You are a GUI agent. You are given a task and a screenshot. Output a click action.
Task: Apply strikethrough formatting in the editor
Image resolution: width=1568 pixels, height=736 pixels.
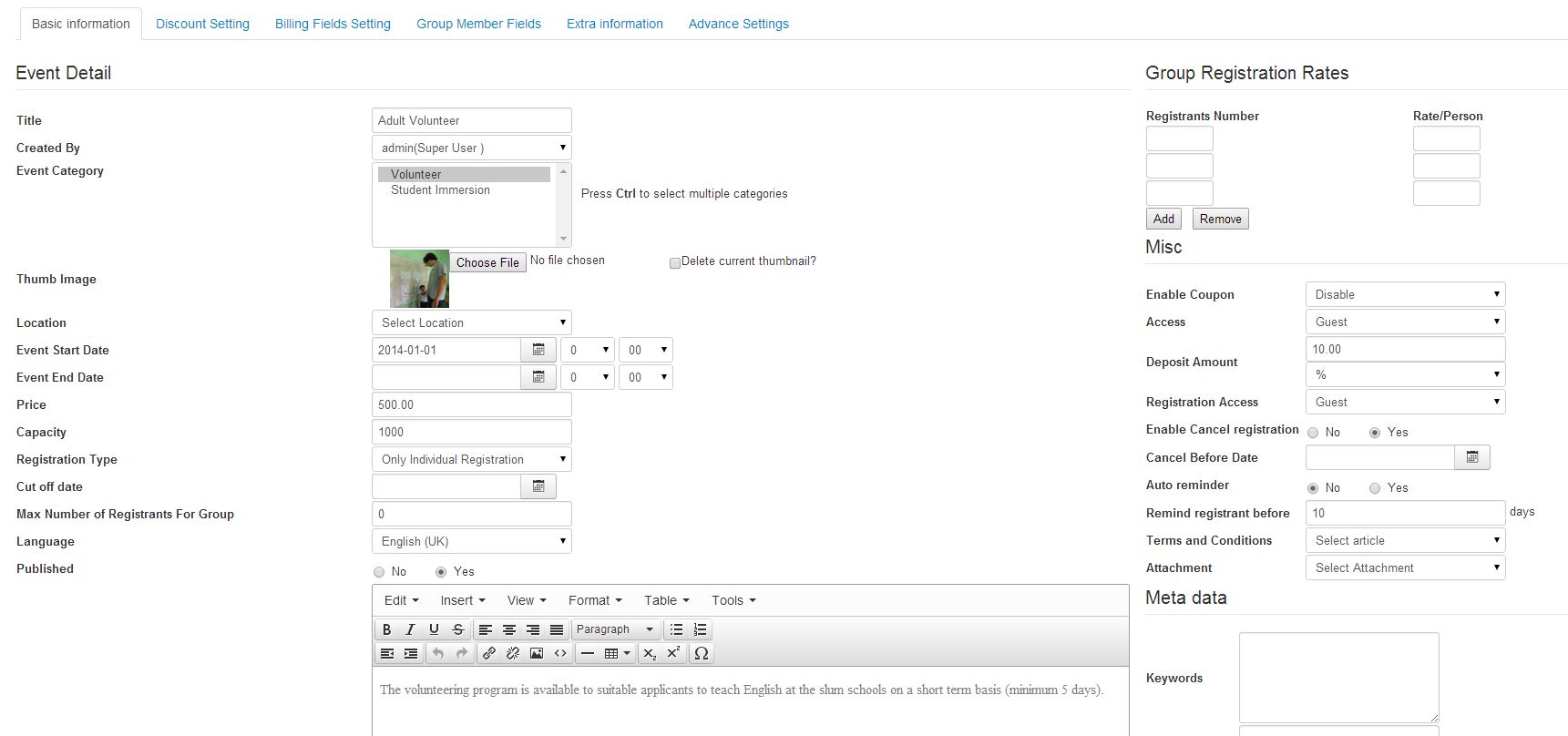458,629
